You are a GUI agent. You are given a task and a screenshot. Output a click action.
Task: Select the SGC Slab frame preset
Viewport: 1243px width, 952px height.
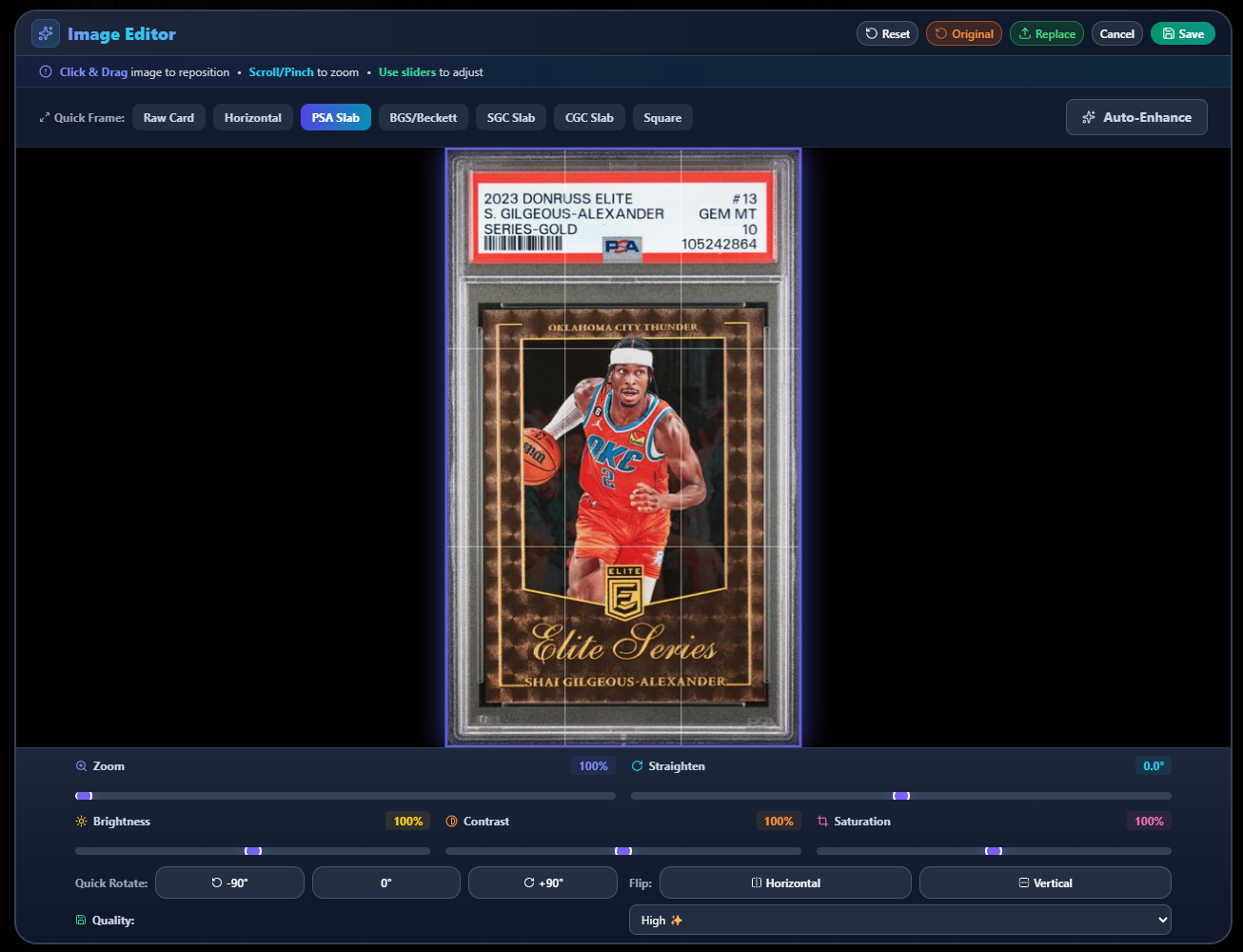click(x=510, y=117)
